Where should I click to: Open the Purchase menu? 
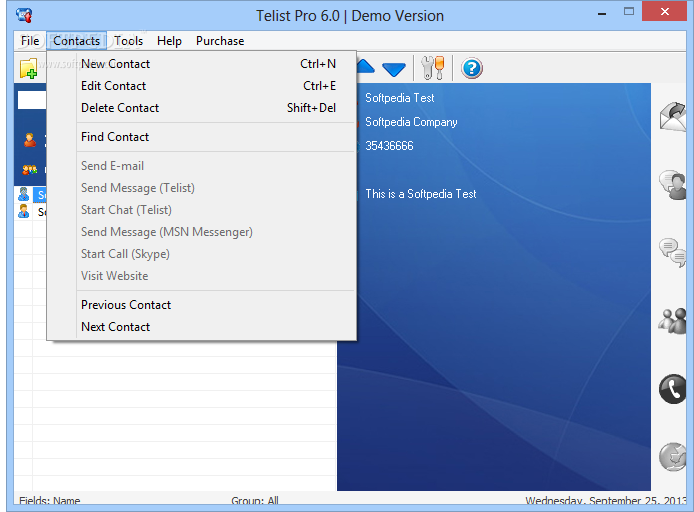220,41
